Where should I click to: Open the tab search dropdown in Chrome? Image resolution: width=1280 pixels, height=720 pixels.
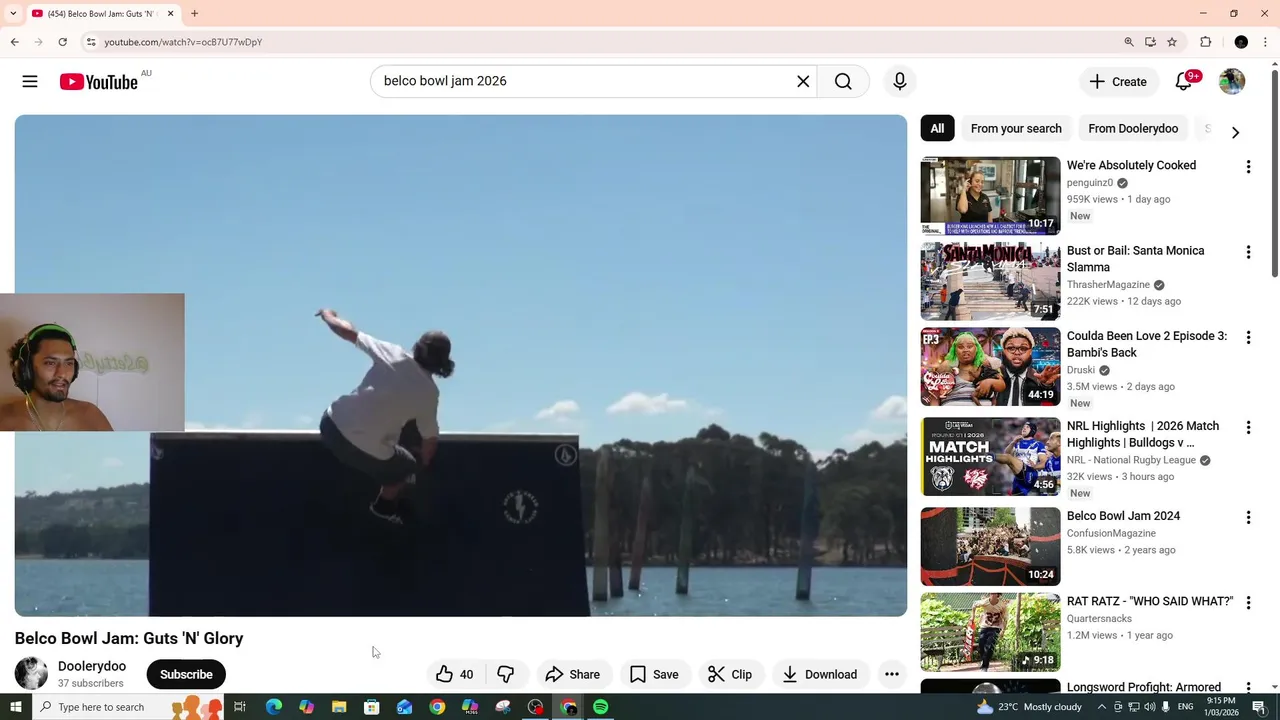(x=13, y=14)
